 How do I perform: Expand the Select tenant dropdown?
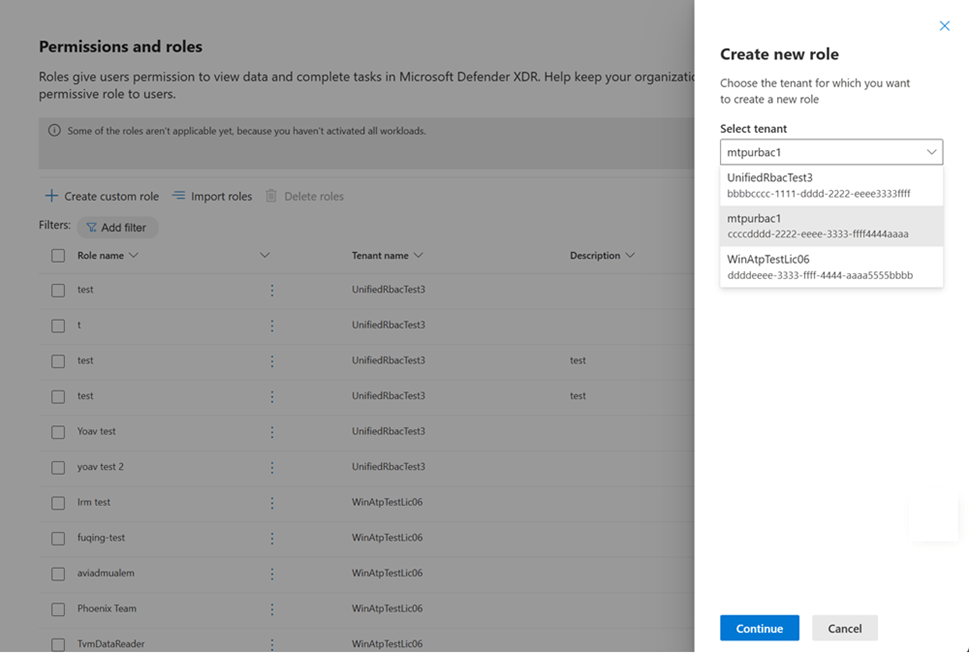(x=931, y=152)
